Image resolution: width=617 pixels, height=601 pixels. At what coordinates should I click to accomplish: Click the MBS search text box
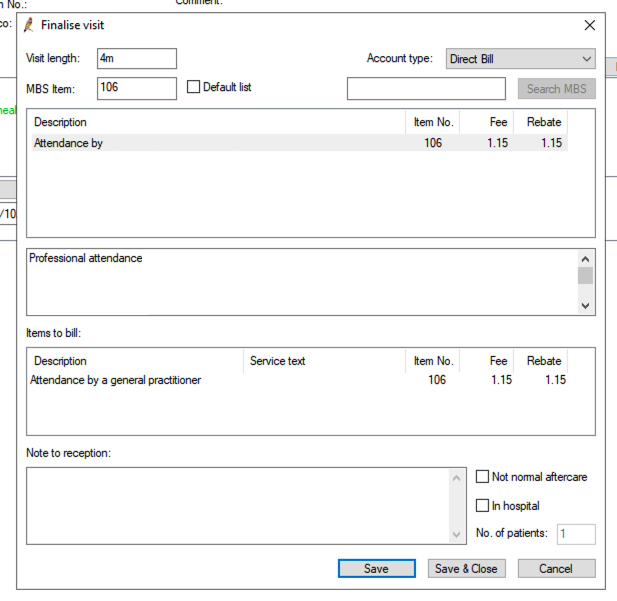[x=427, y=89]
